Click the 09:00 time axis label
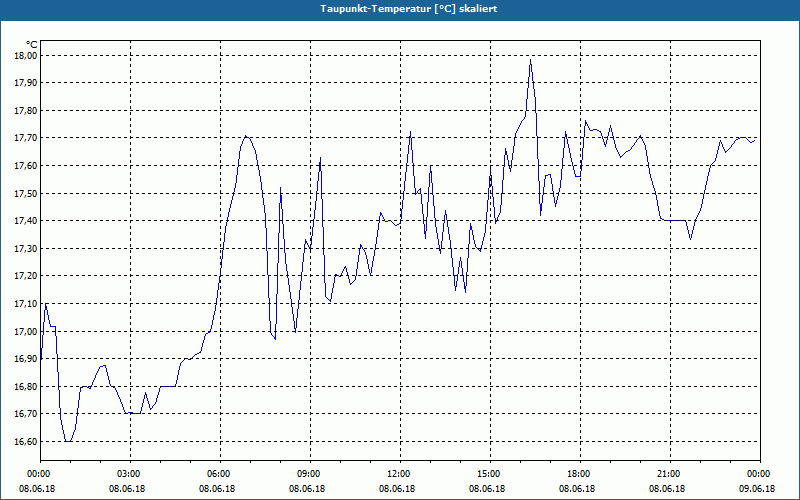Image resolution: width=800 pixels, height=500 pixels. (310, 474)
